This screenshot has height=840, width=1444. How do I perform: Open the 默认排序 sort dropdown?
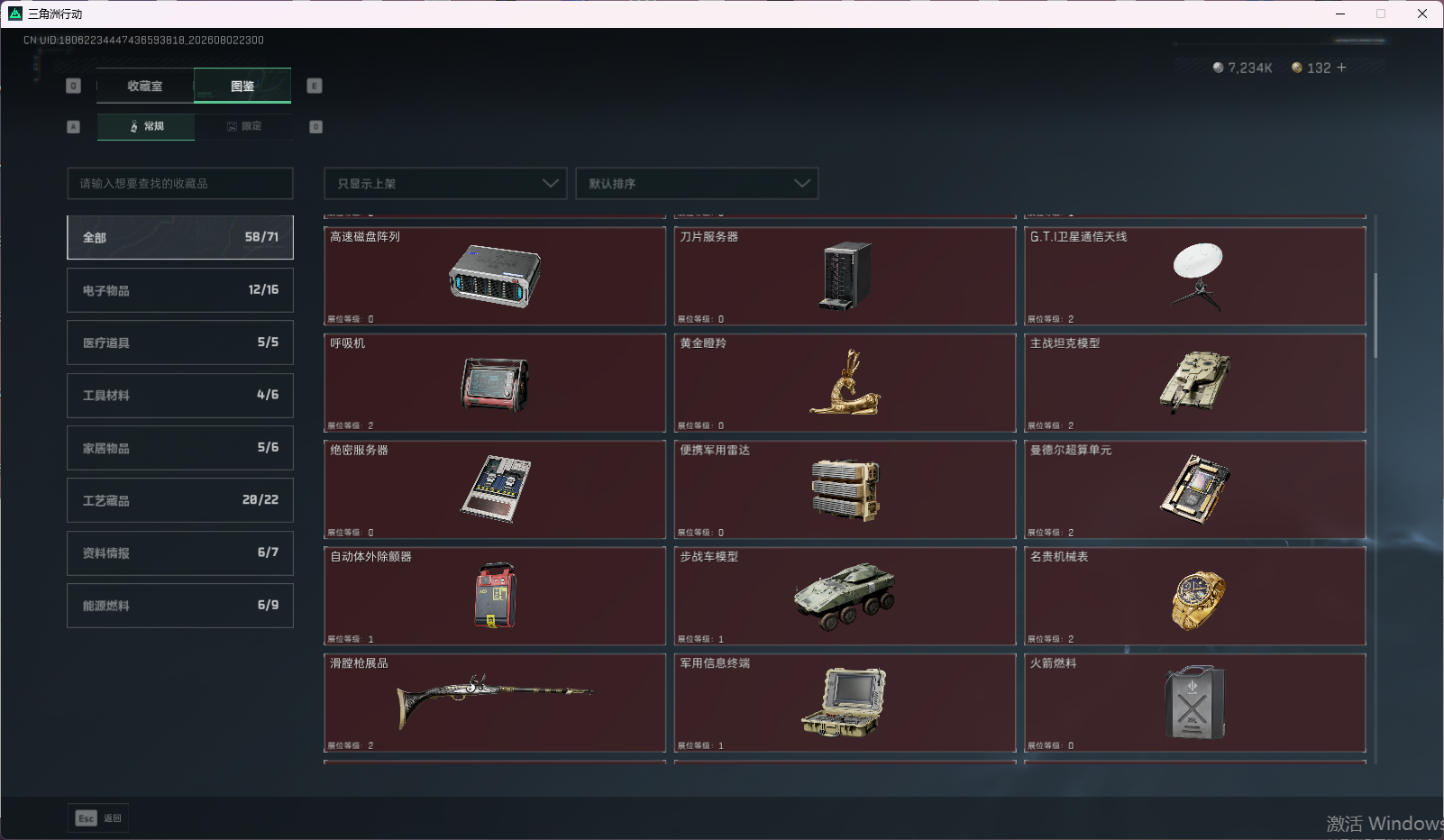697,184
